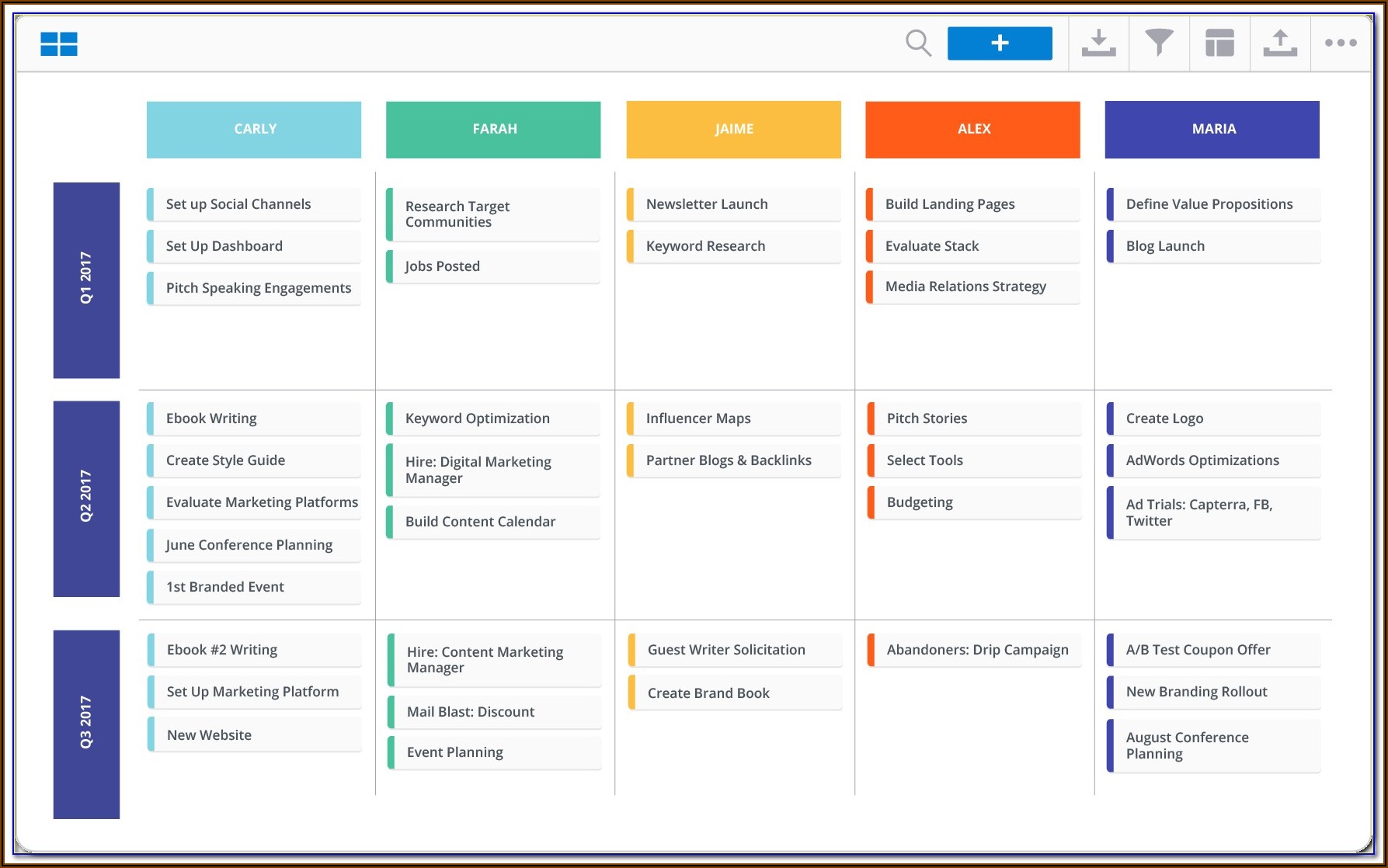Click the download/import tray icon
This screenshot has width=1388, height=868.
(1098, 43)
